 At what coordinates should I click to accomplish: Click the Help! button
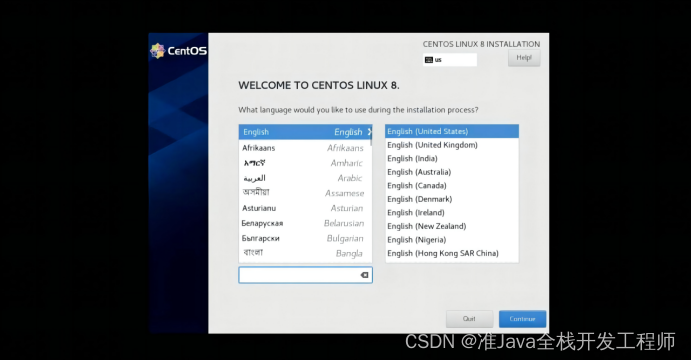tap(524, 58)
